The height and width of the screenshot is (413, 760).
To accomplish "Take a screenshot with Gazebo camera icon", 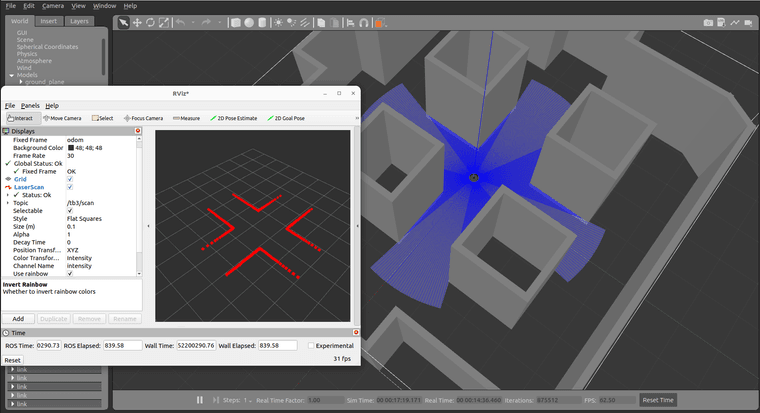I will 708,23.
